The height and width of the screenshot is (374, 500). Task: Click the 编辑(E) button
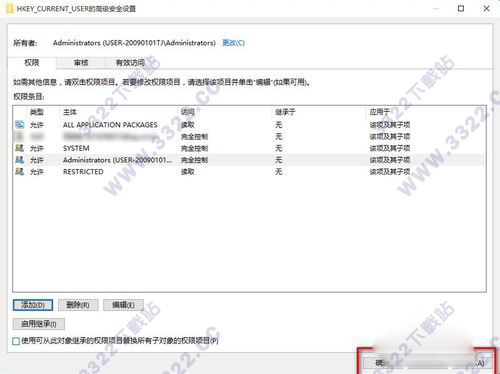click(123, 305)
